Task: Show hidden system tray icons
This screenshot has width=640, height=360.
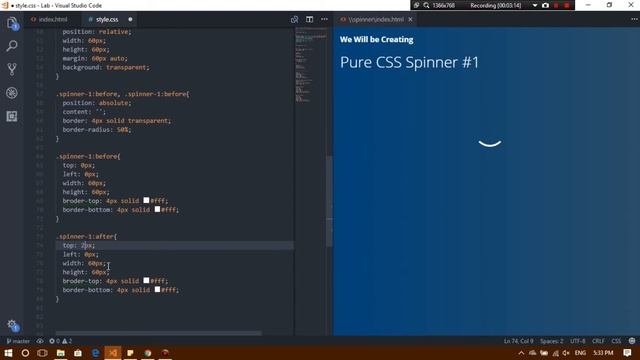Action: (521, 353)
